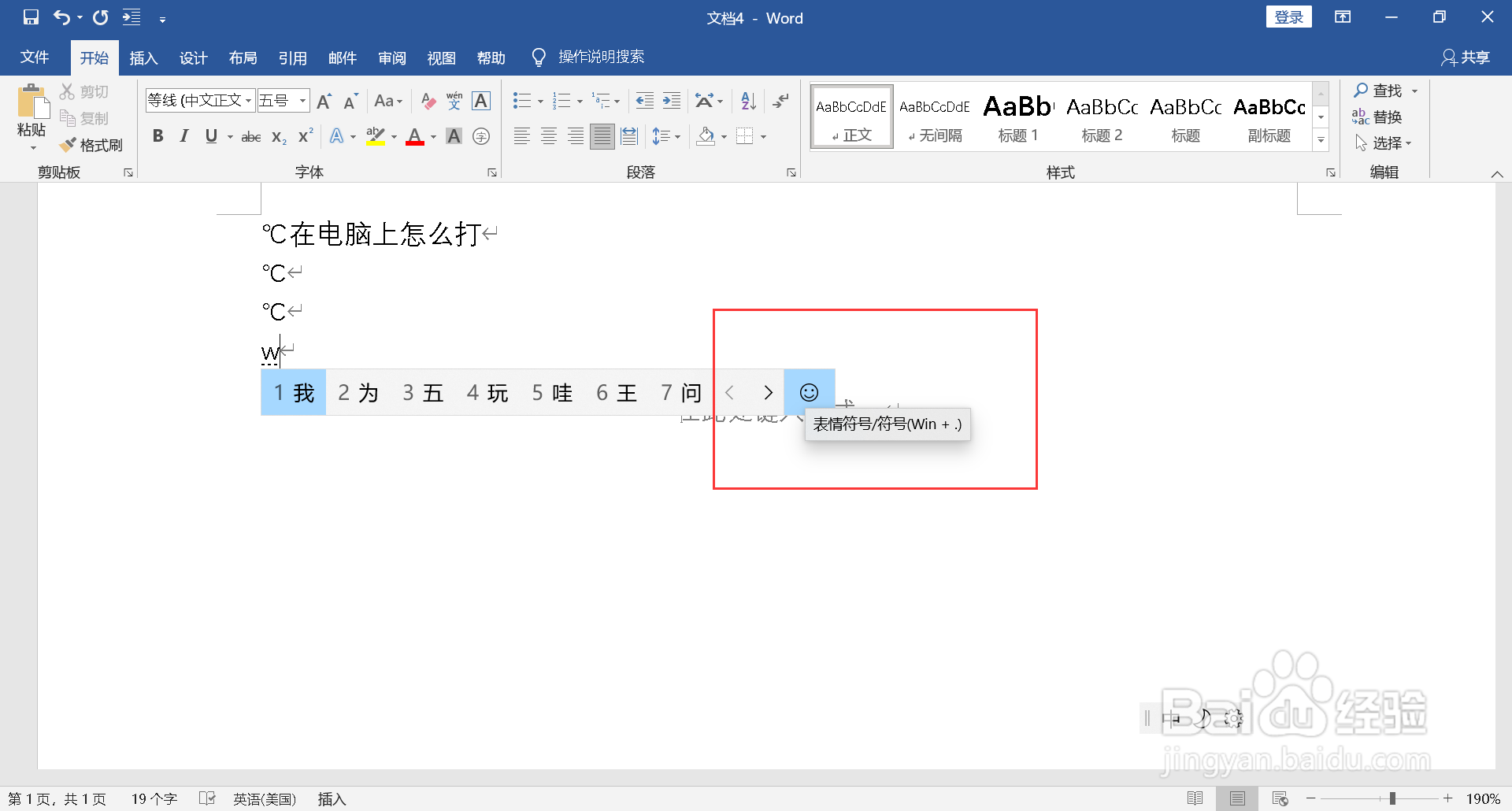Expand the numbered list dropdown arrow
The width and height of the screenshot is (1512, 811).
[580, 101]
